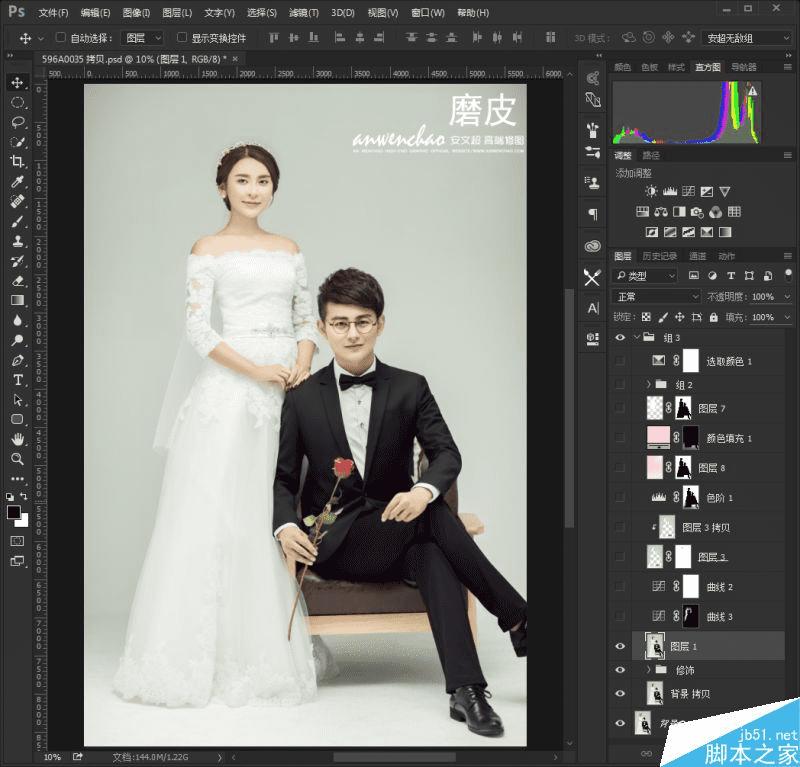Click the 曲线 2 layer name
800x767 pixels.
coord(719,587)
